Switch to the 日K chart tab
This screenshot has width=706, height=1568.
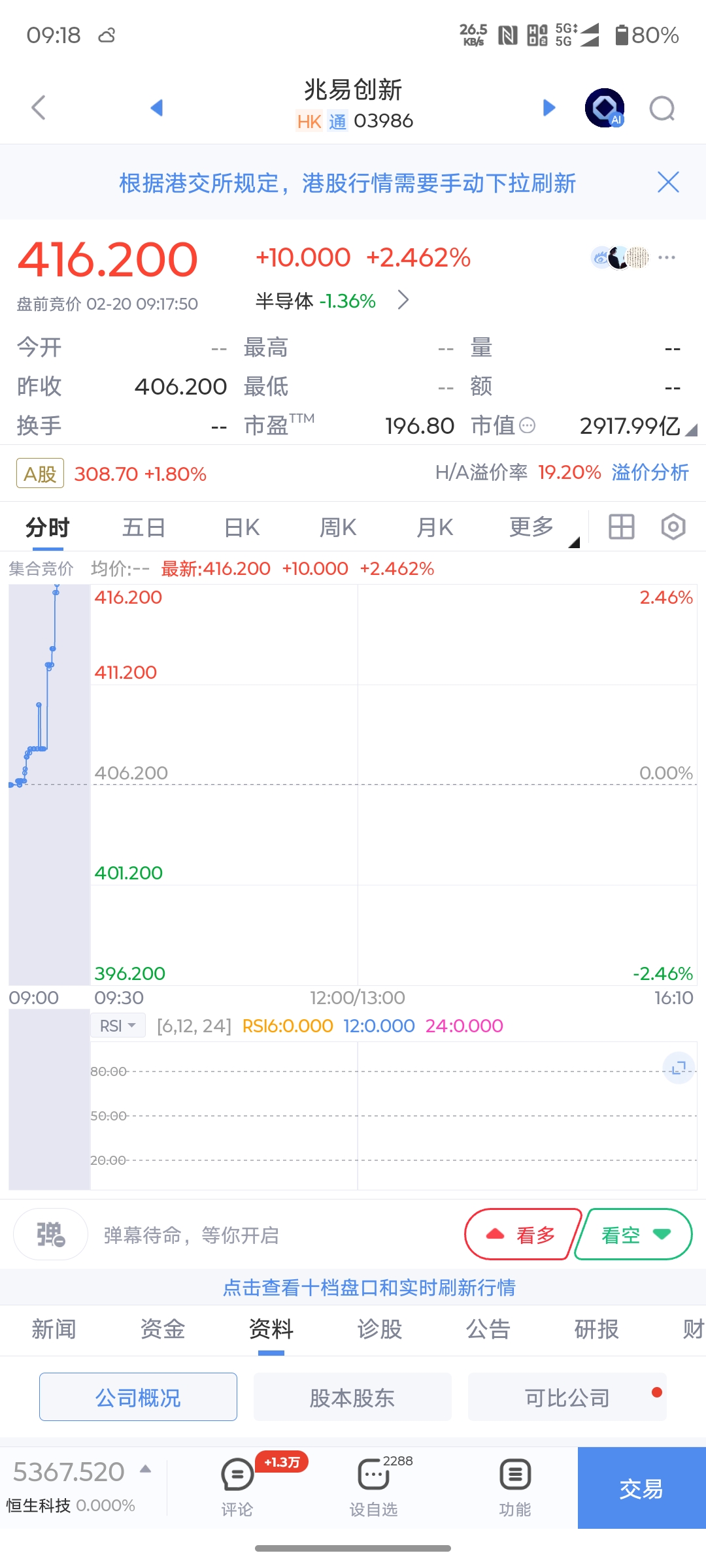click(x=242, y=528)
